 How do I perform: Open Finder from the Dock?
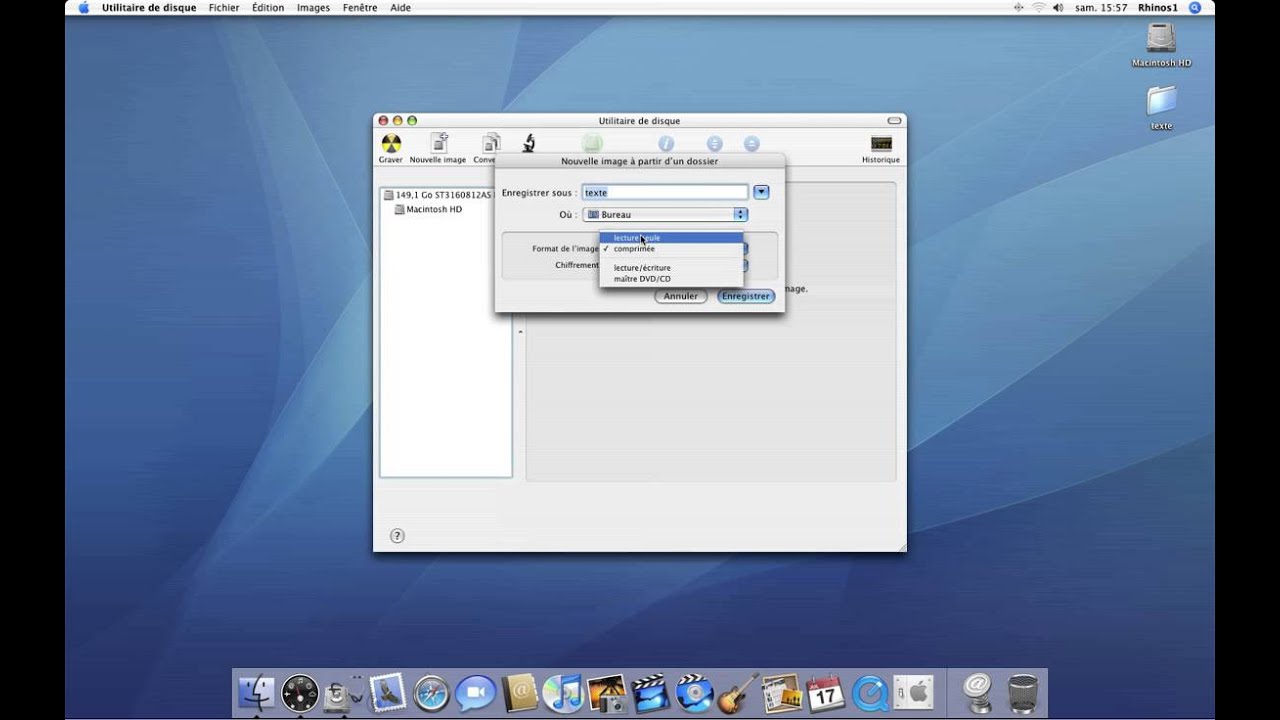coord(257,692)
